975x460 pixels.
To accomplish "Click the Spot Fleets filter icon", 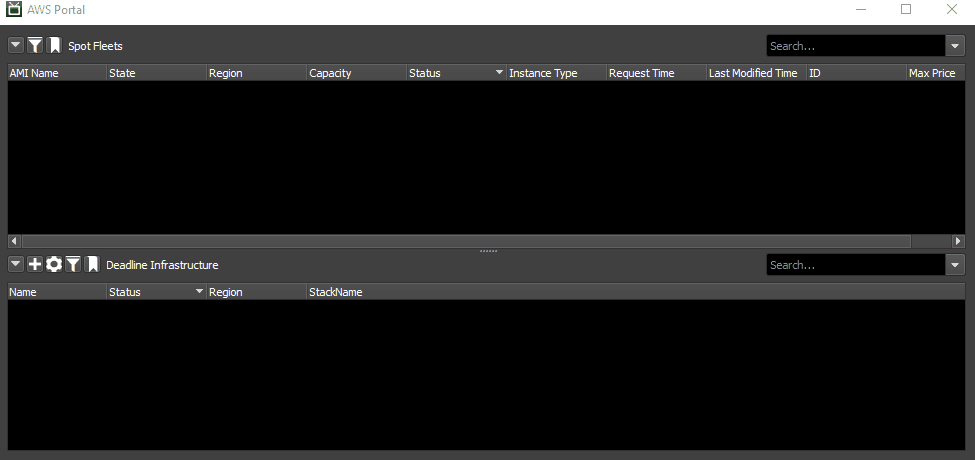I will click(35, 45).
